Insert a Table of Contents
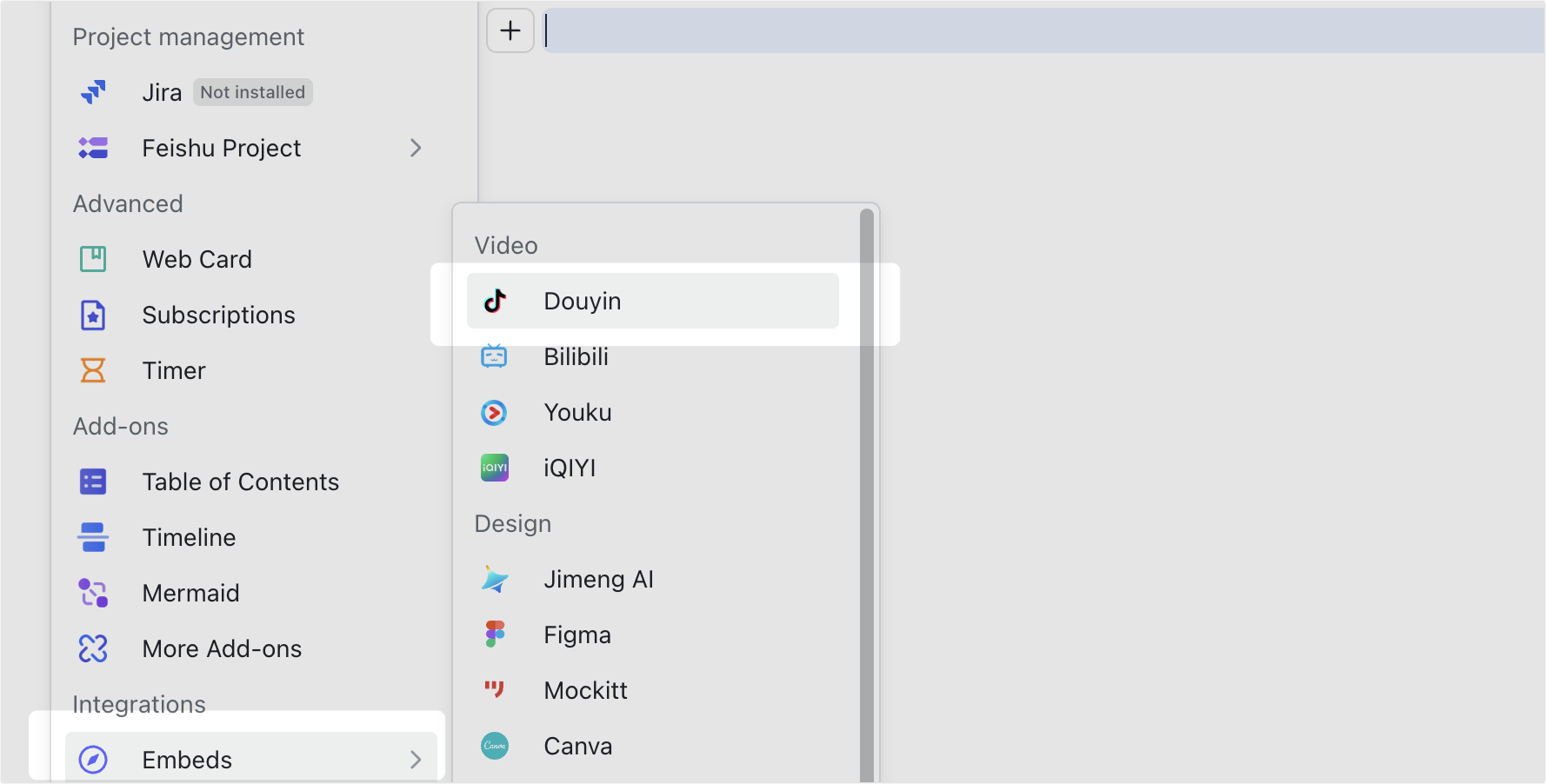Screen dimensions: 1546x784 coord(252,482)
